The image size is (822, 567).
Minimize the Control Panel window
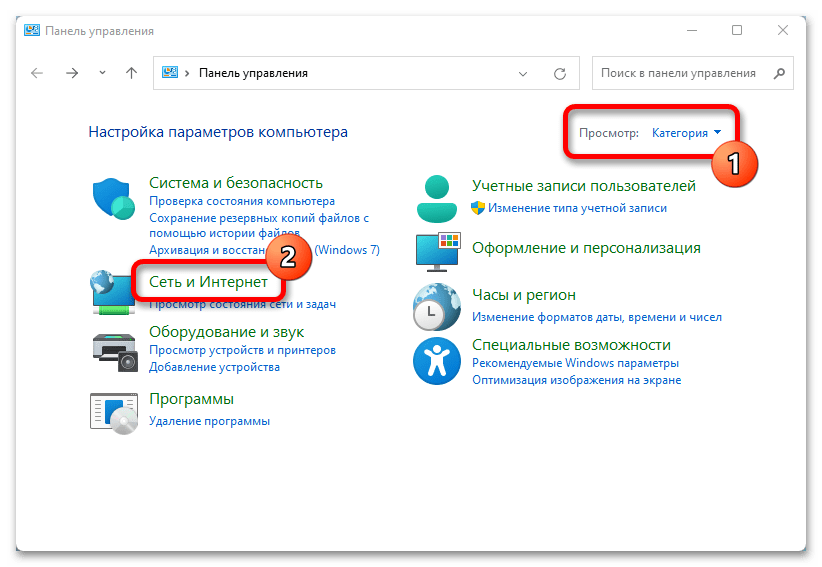[692, 30]
